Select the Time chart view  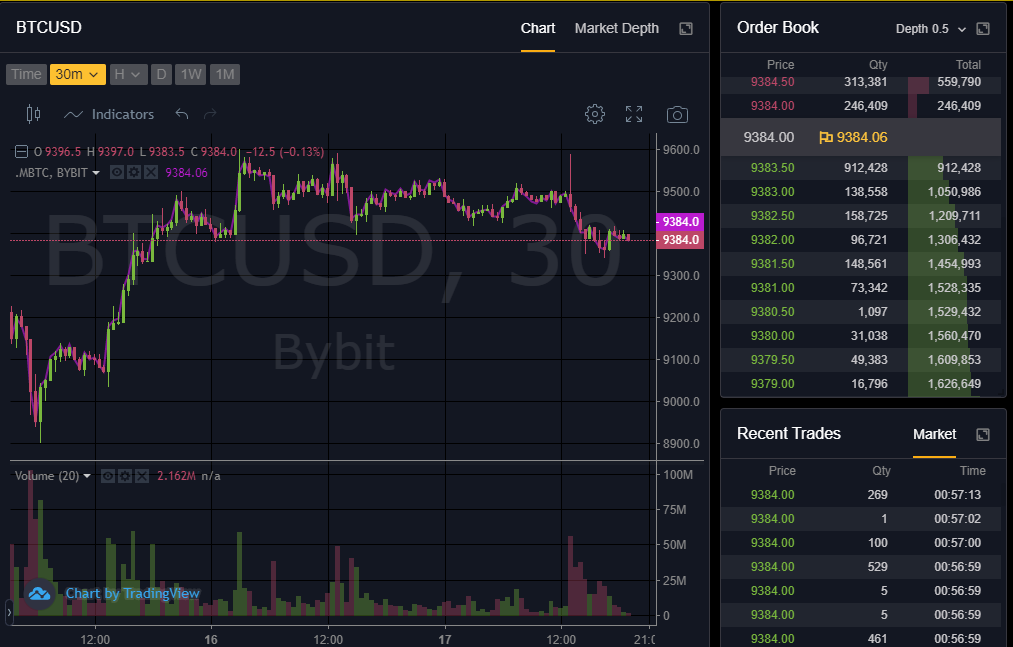(x=26, y=74)
